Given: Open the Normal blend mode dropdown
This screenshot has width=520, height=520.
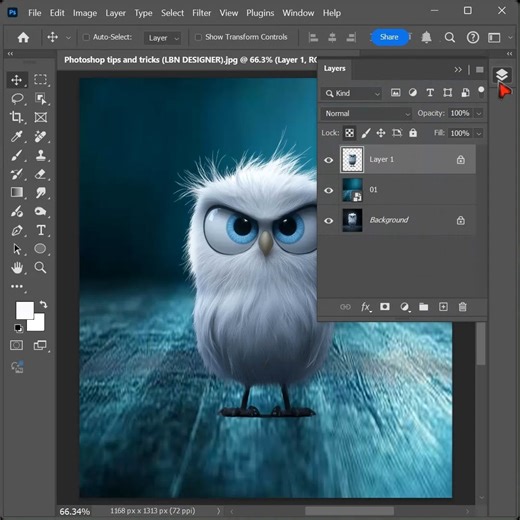Looking at the screenshot, I should click(366, 113).
